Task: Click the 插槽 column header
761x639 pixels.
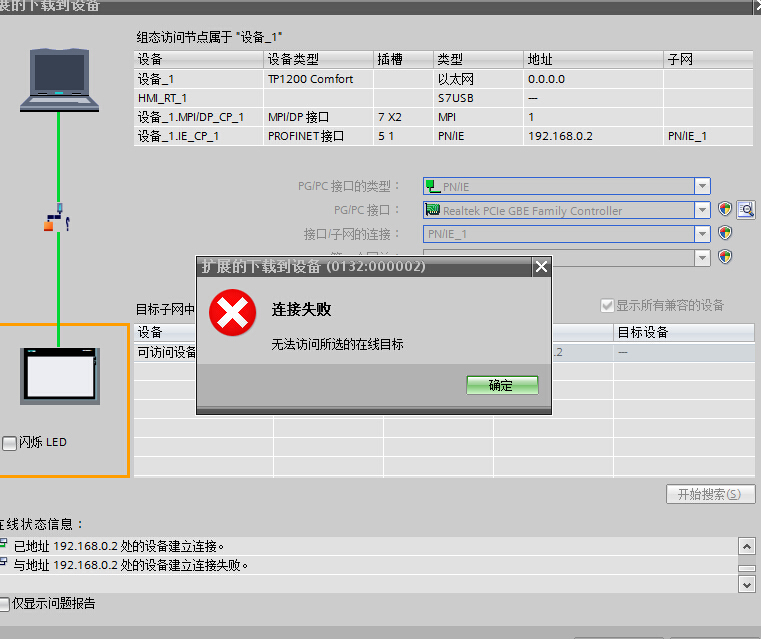Action: [x=403, y=59]
